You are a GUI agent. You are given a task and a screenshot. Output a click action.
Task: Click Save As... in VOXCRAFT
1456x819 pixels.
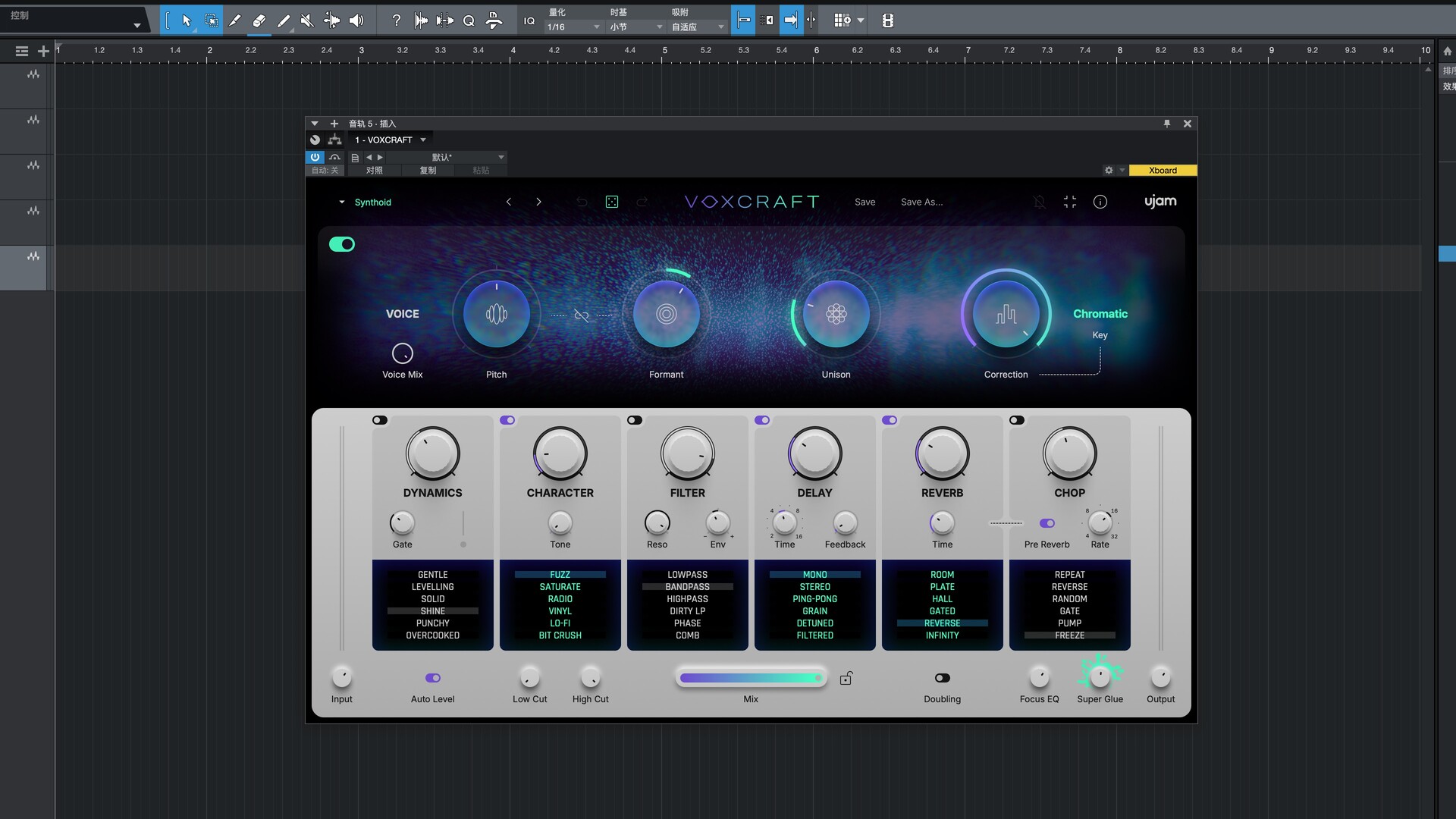921,202
